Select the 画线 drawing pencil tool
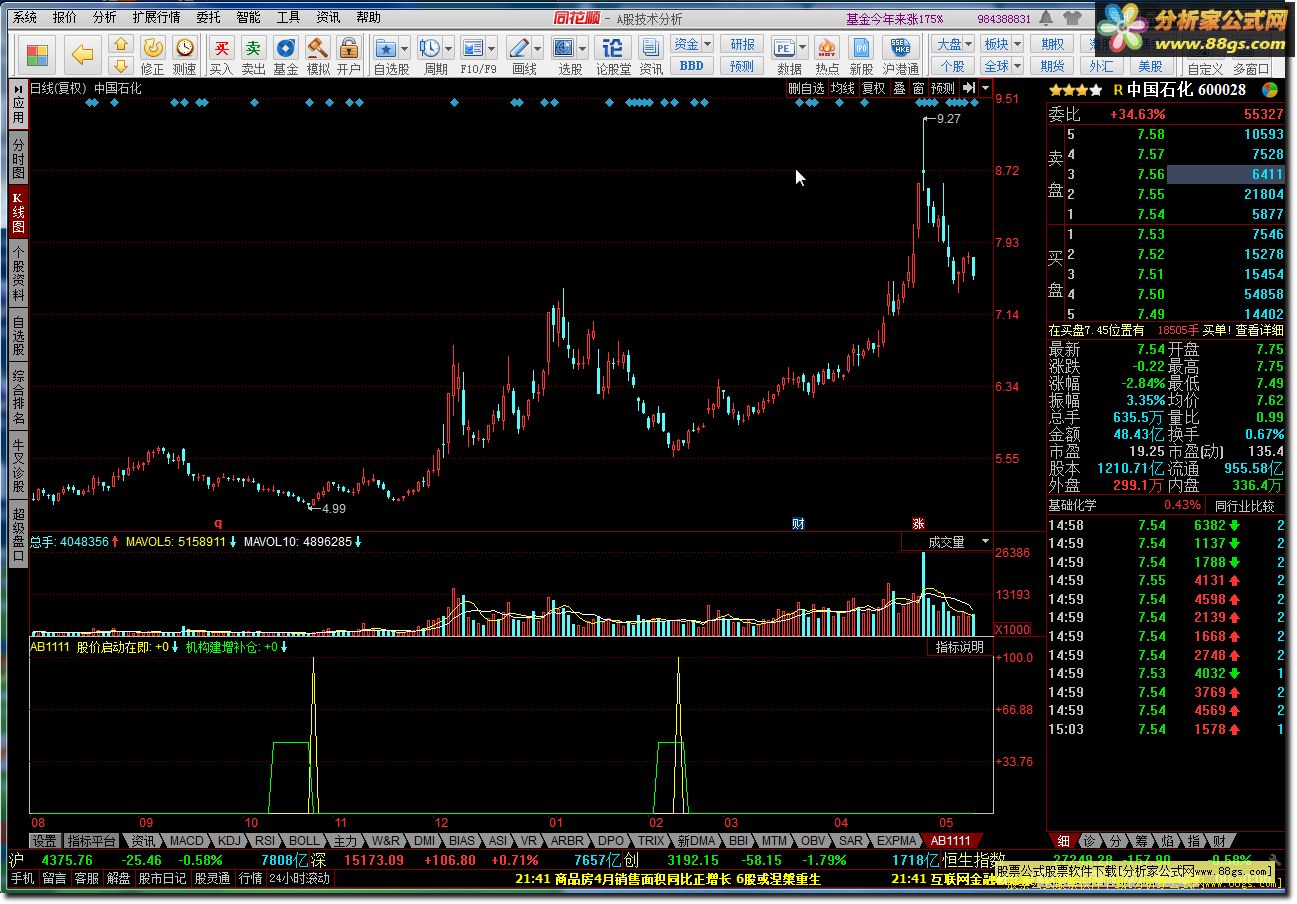Screen dimensions: 1297x904 click(518, 48)
